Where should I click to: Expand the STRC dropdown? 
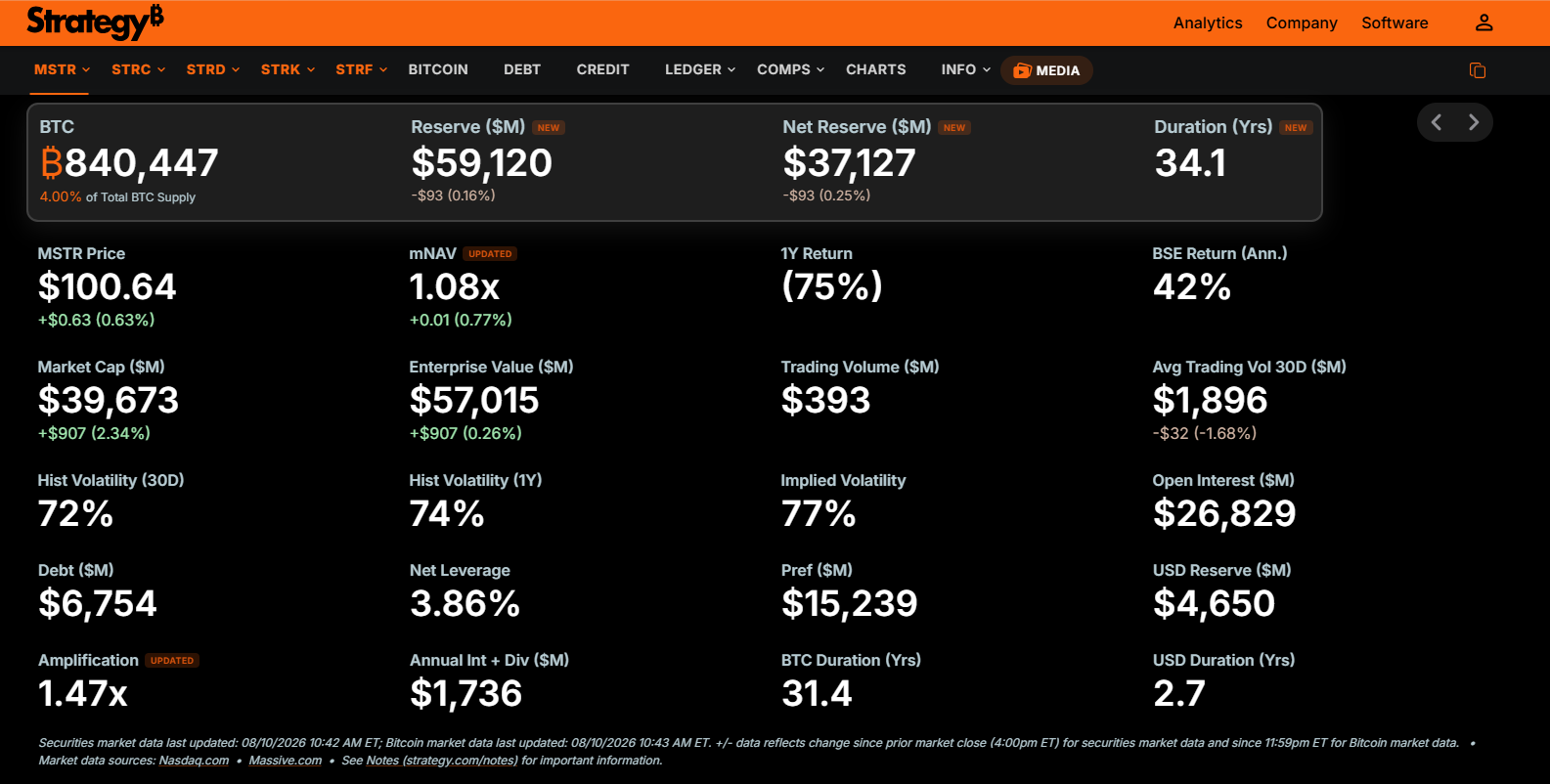[x=138, y=69]
